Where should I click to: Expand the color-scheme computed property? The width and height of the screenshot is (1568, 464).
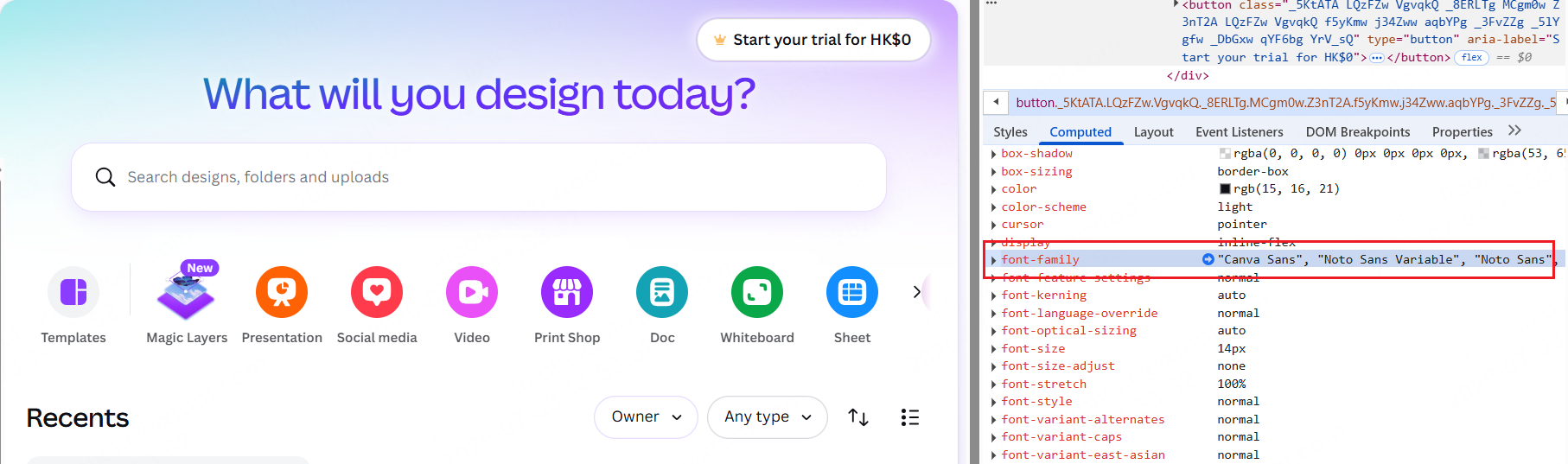pos(993,207)
